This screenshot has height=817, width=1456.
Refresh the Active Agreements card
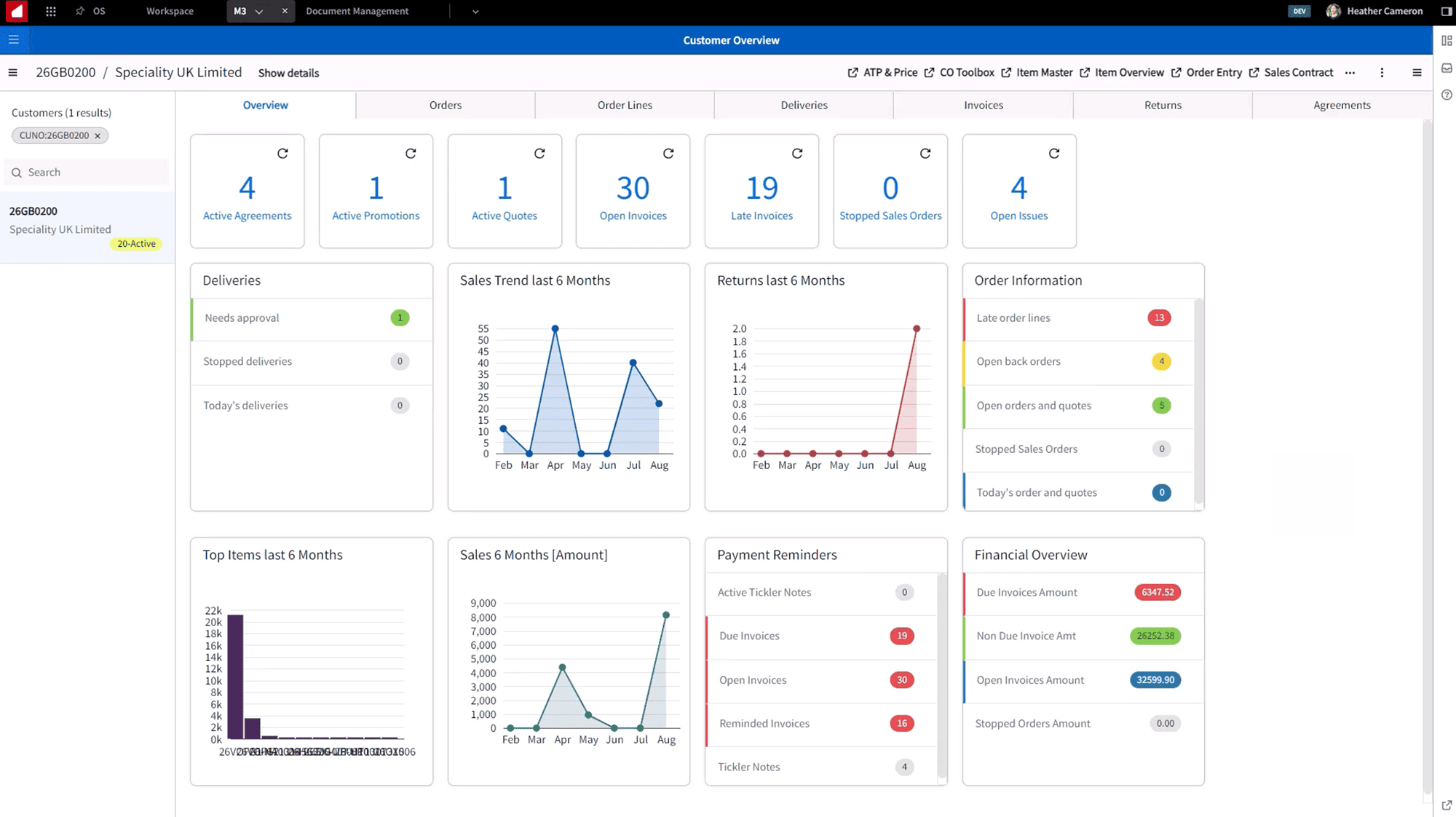point(282,153)
